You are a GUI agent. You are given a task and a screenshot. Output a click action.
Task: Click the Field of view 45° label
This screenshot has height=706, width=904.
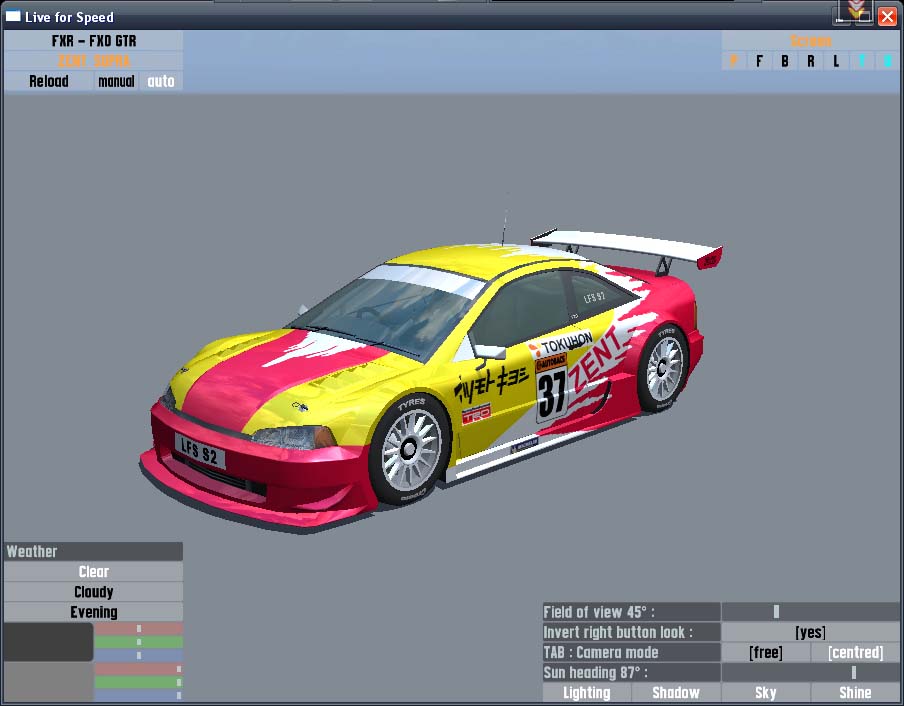point(631,611)
